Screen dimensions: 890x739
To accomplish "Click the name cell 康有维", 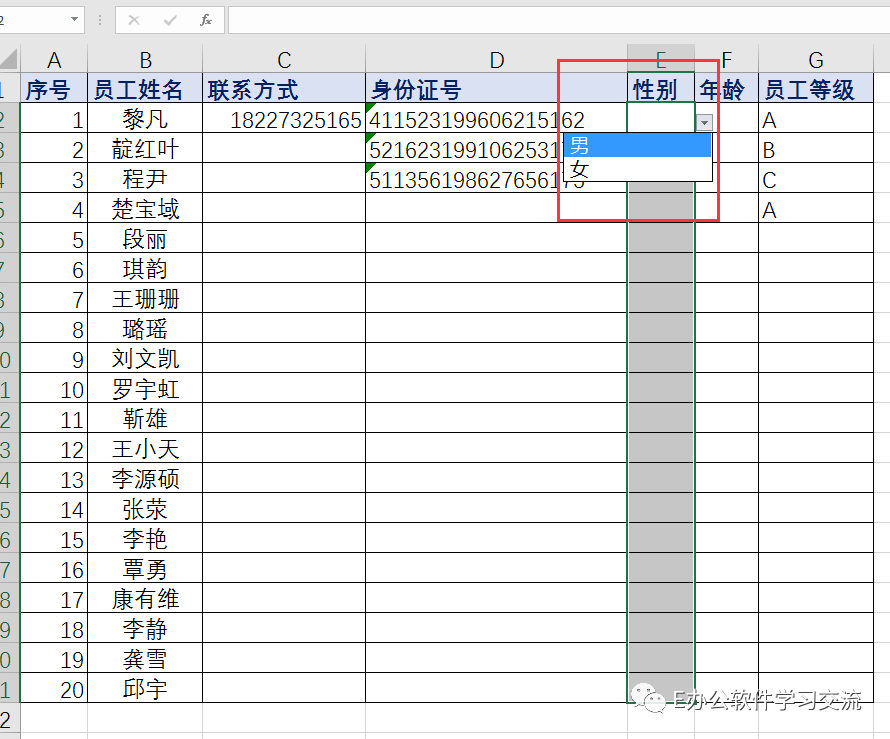I will (x=145, y=599).
